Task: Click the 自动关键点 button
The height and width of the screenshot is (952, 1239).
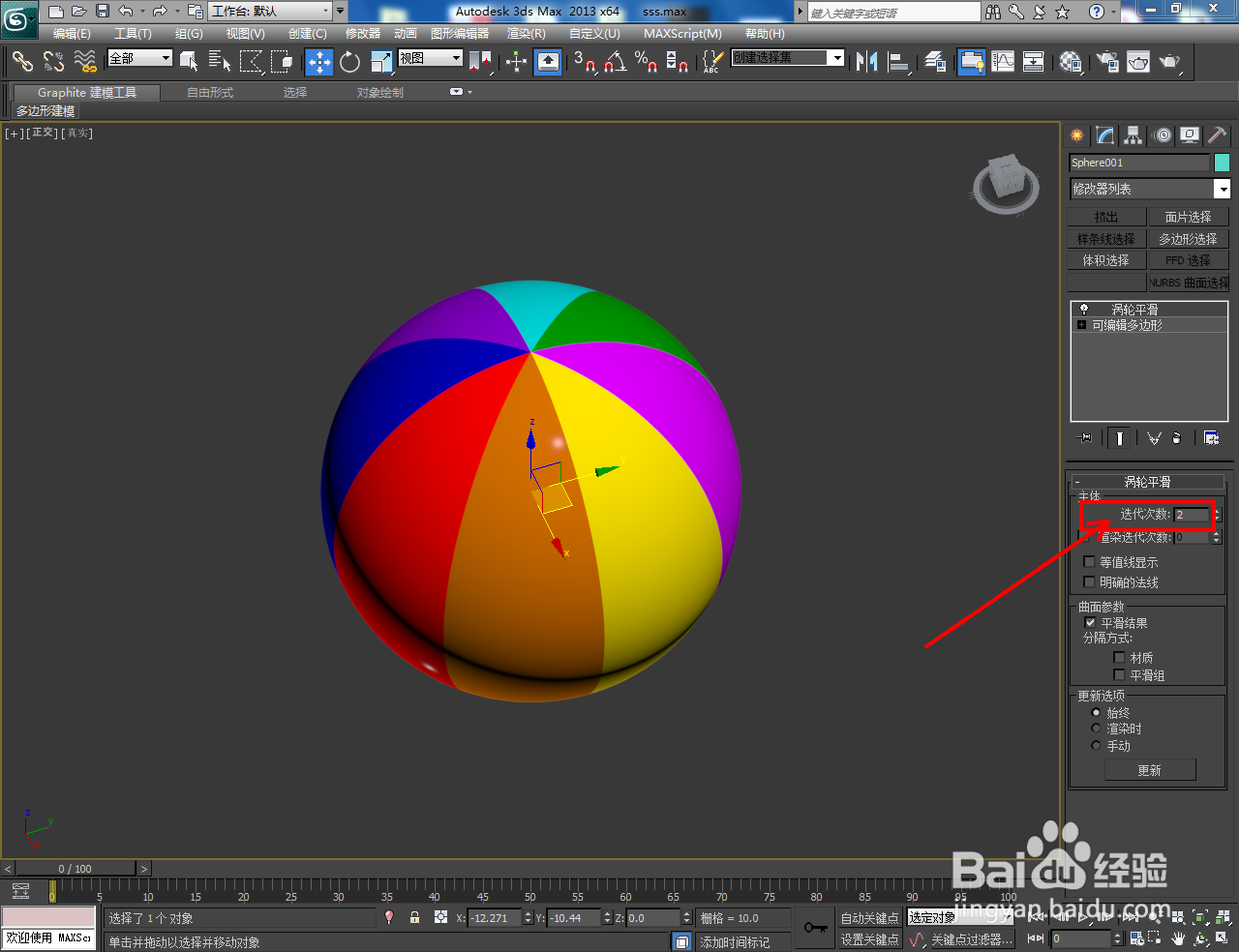Action: pyautogui.click(x=869, y=918)
